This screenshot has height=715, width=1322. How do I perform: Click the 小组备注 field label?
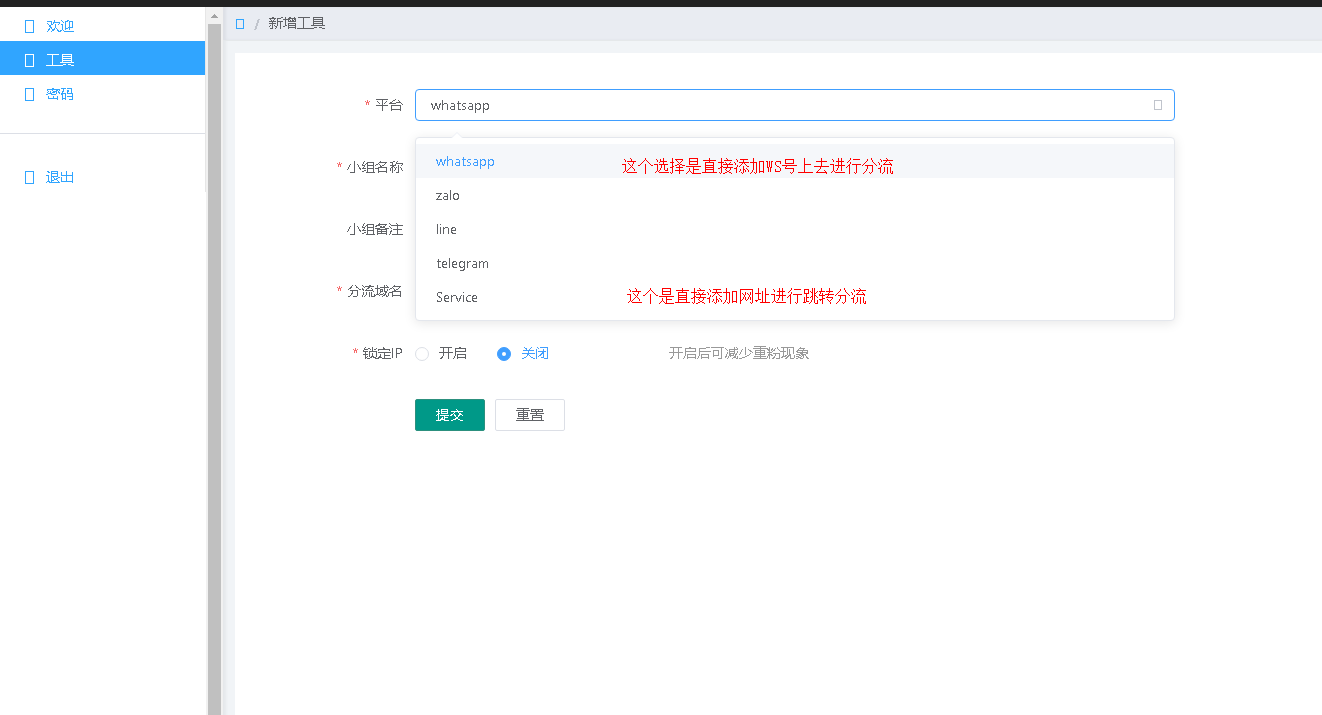tap(375, 229)
